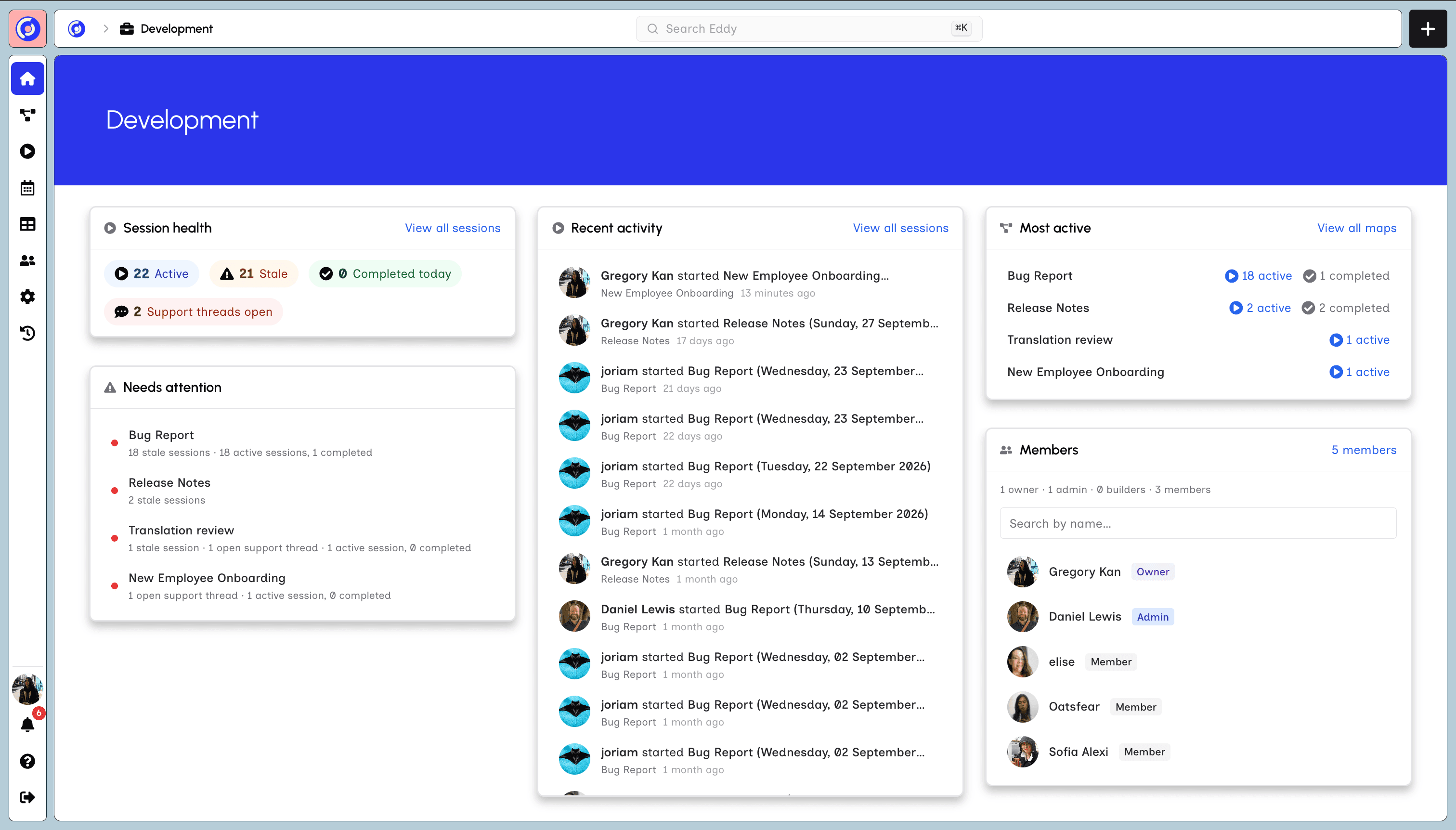Open Translation review in Needs attention
This screenshot has height=830, width=1456.
click(302, 538)
